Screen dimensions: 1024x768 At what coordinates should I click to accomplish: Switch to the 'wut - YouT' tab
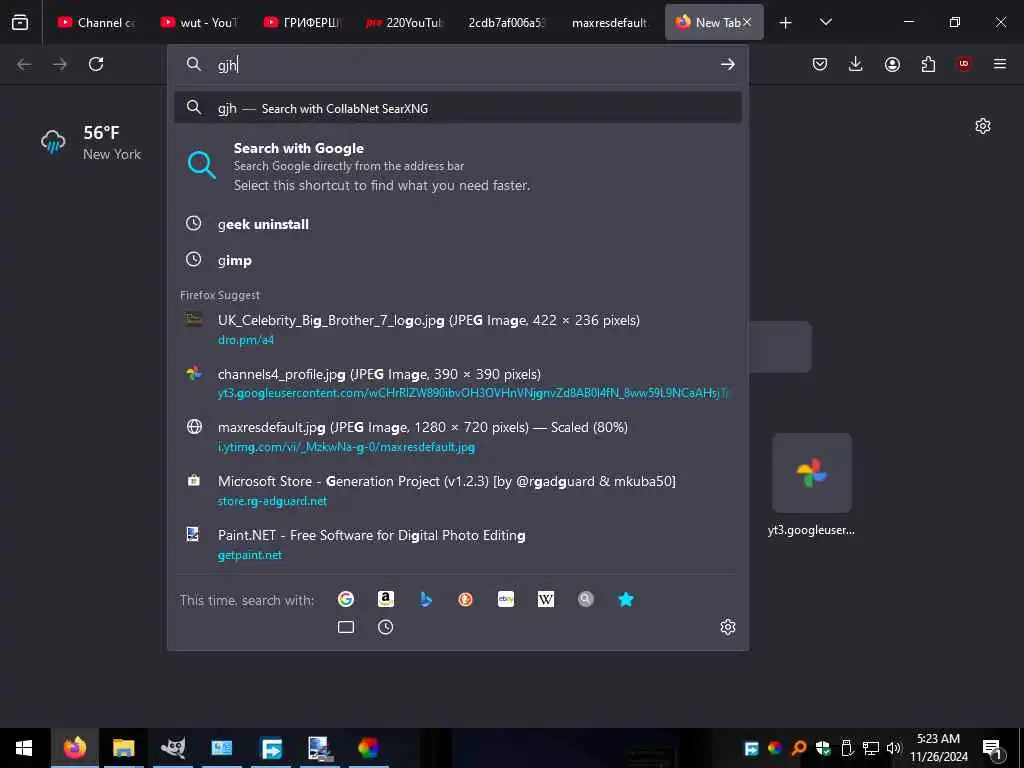[x=199, y=22]
